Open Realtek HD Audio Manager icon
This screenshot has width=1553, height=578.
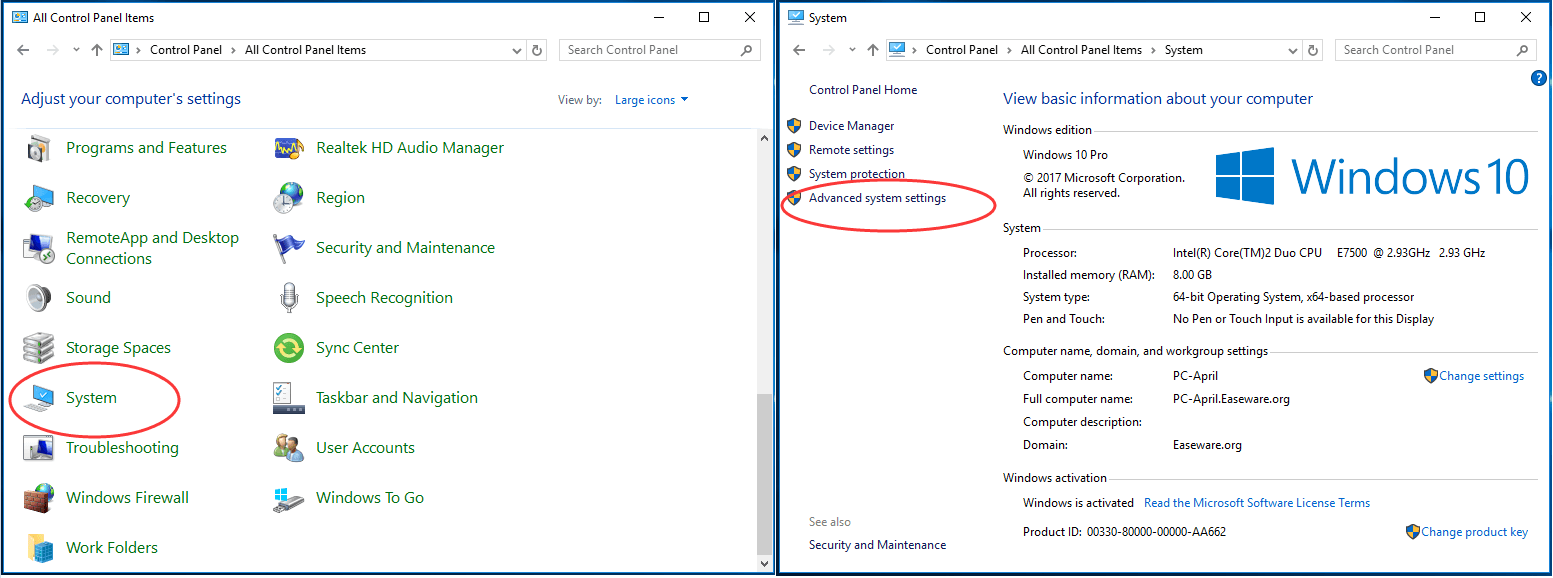pos(289,148)
